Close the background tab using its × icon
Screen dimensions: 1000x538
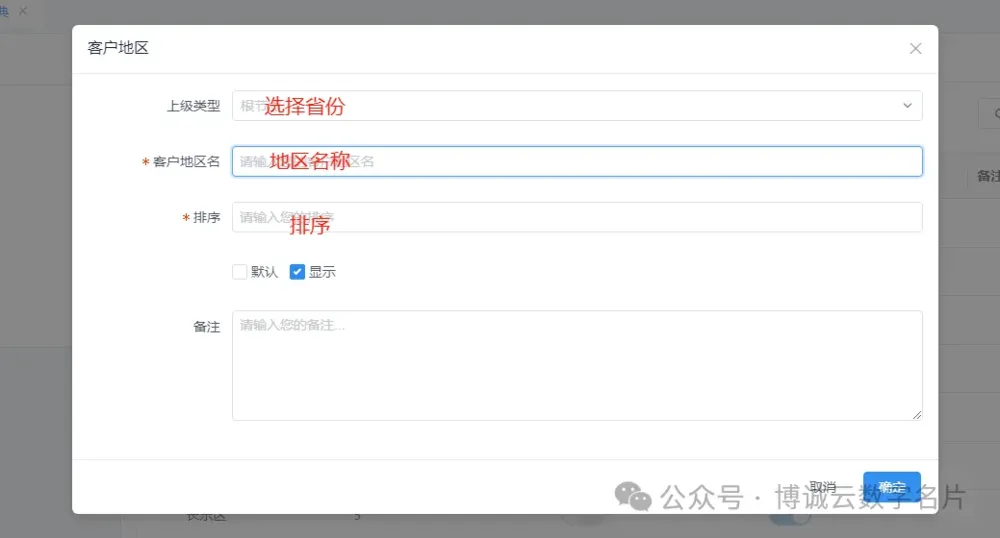point(23,10)
